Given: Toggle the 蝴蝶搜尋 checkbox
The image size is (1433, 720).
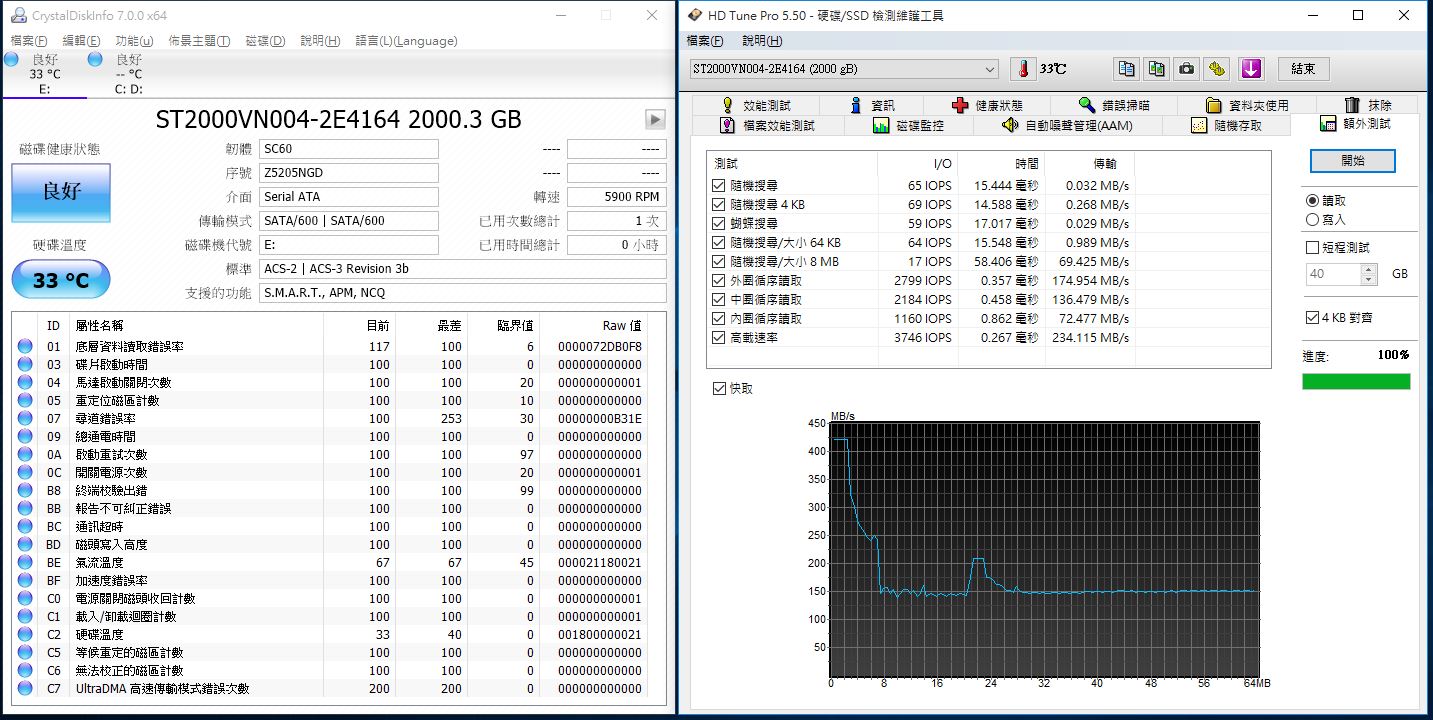Looking at the screenshot, I should click(x=718, y=224).
